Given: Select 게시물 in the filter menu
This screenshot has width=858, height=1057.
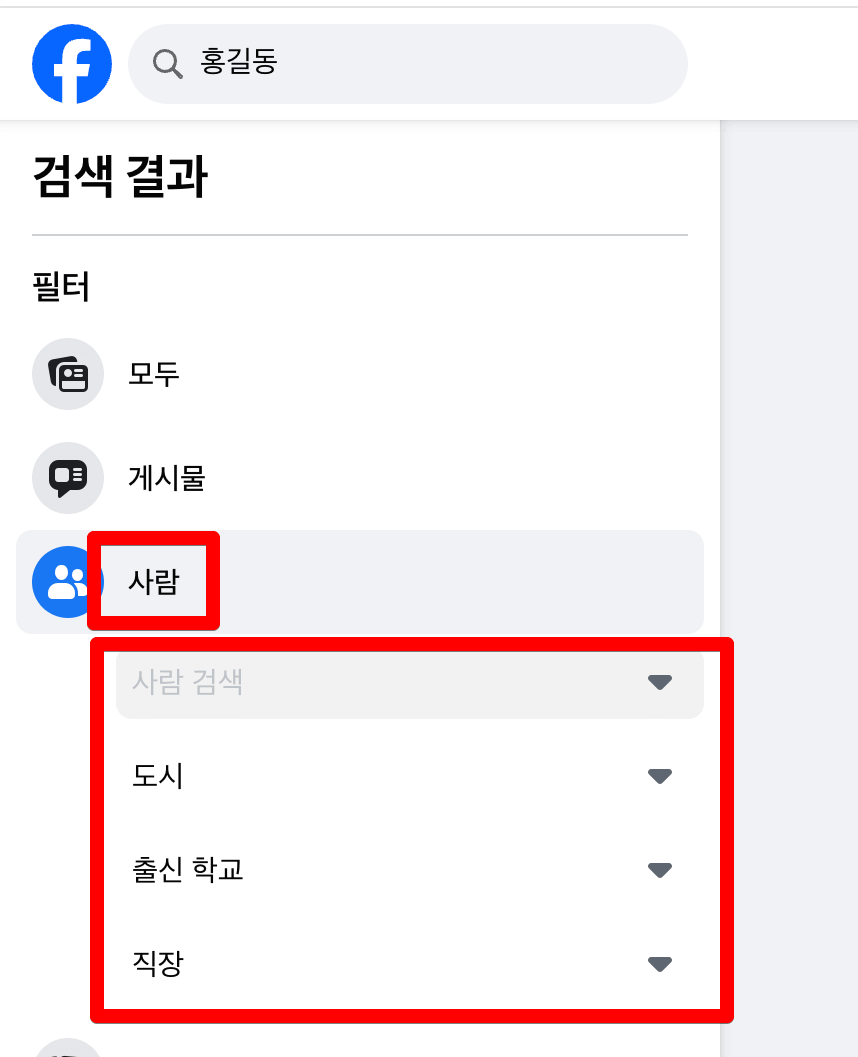Looking at the screenshot, I should click(168, 478).
